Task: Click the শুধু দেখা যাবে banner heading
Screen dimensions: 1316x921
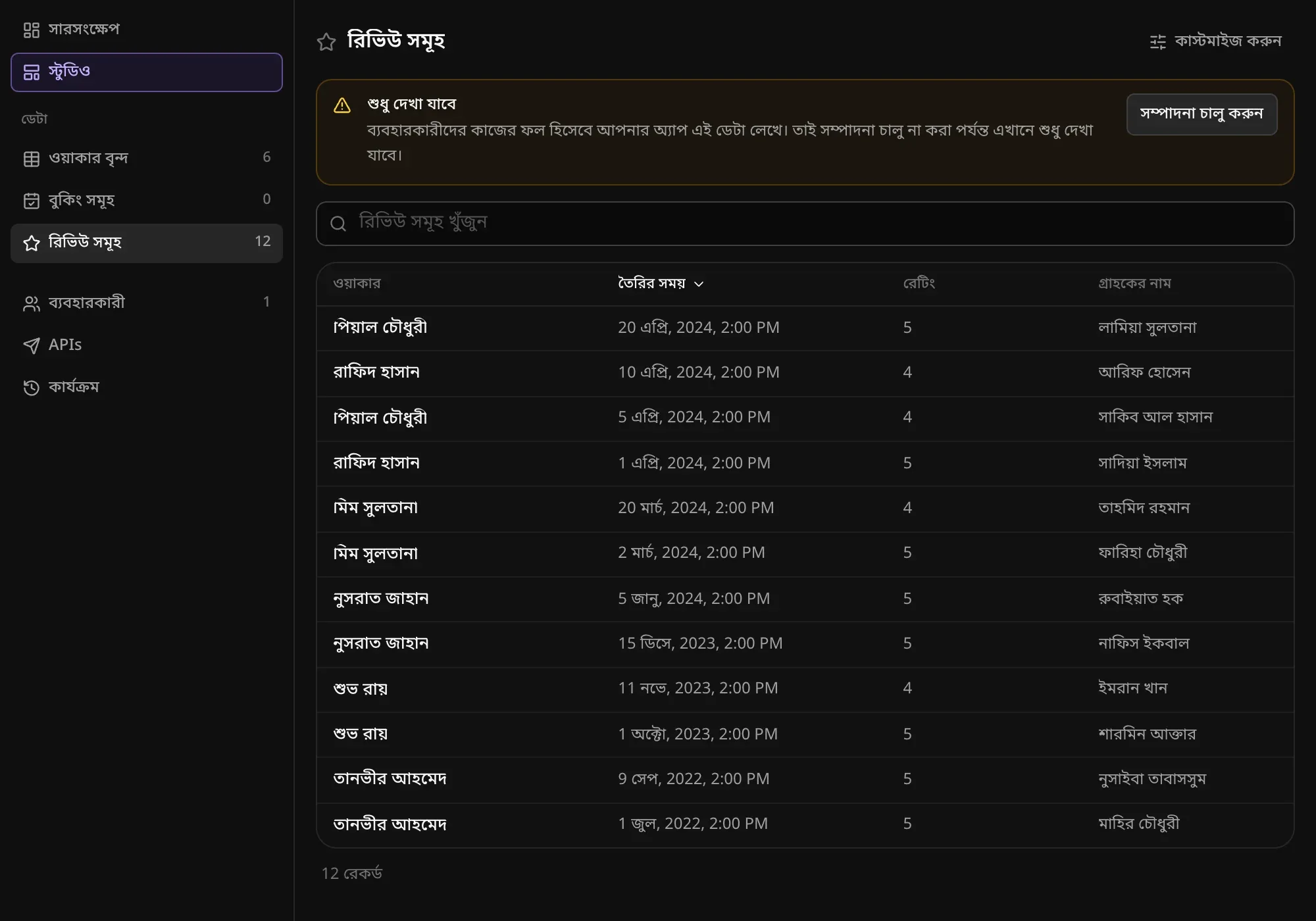Action: (x=411, y=104)
